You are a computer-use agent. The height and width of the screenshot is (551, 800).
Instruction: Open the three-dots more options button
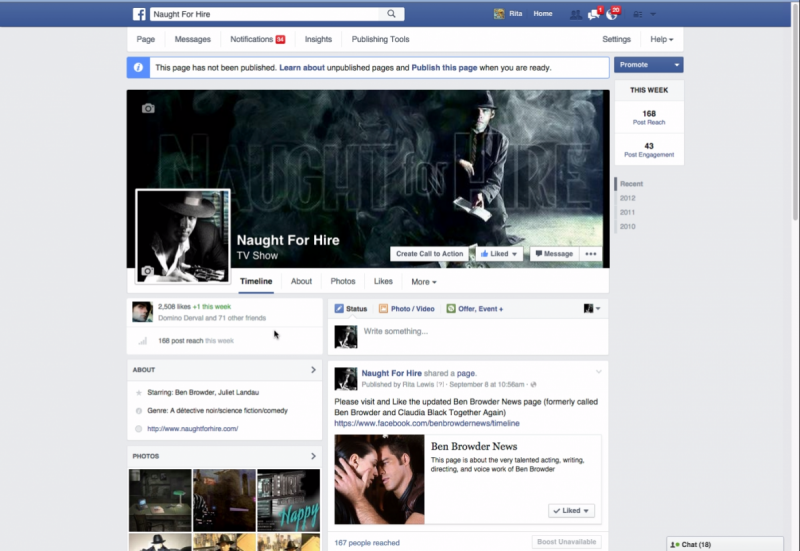pyautogui.click(x=591, y=254)
